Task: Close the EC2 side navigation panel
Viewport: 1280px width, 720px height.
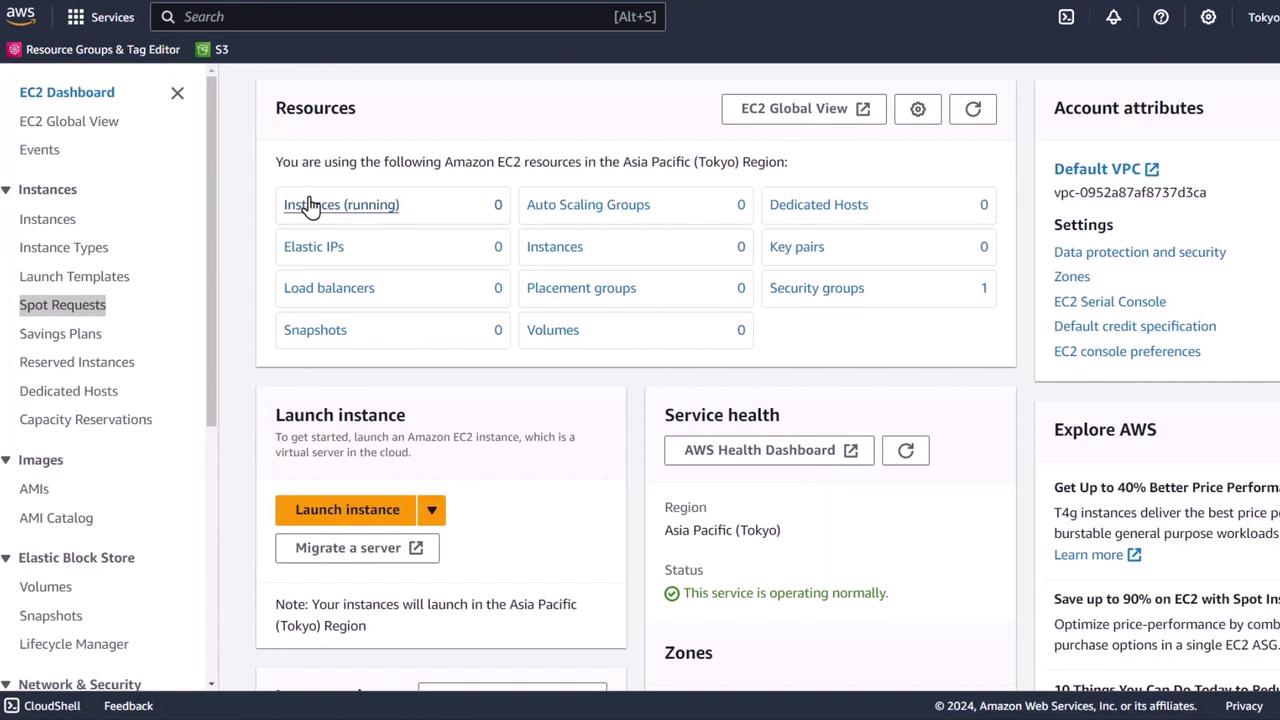Action: tap(177, 93)
